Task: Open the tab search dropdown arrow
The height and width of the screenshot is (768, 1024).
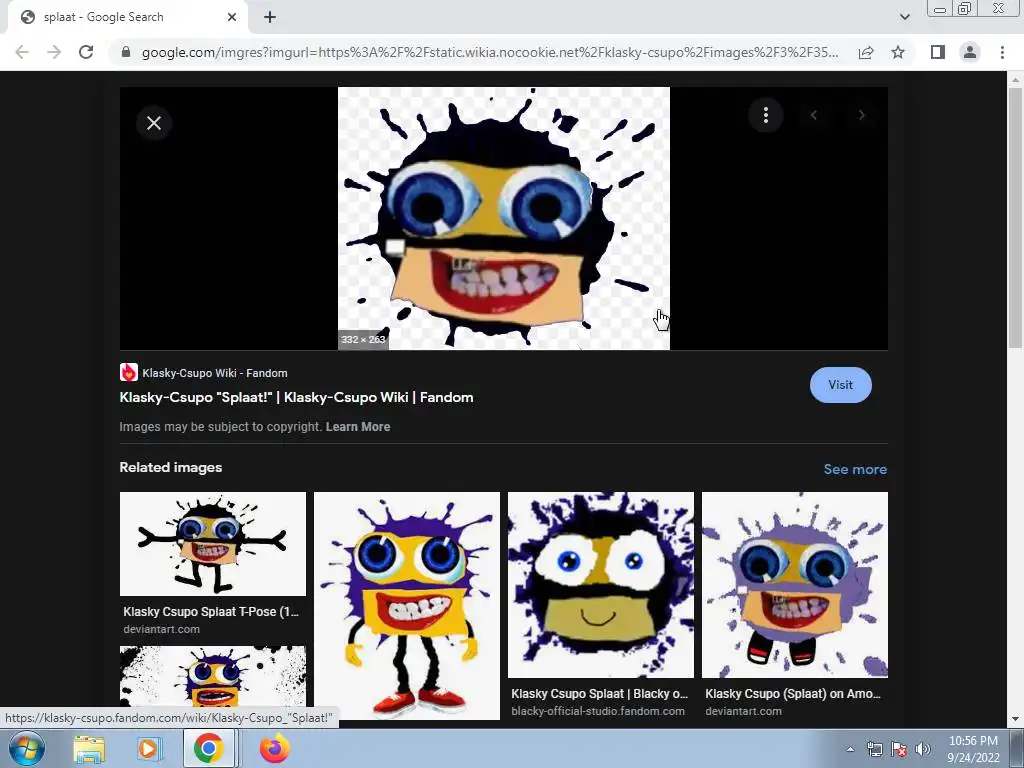Action: [904, 17]
